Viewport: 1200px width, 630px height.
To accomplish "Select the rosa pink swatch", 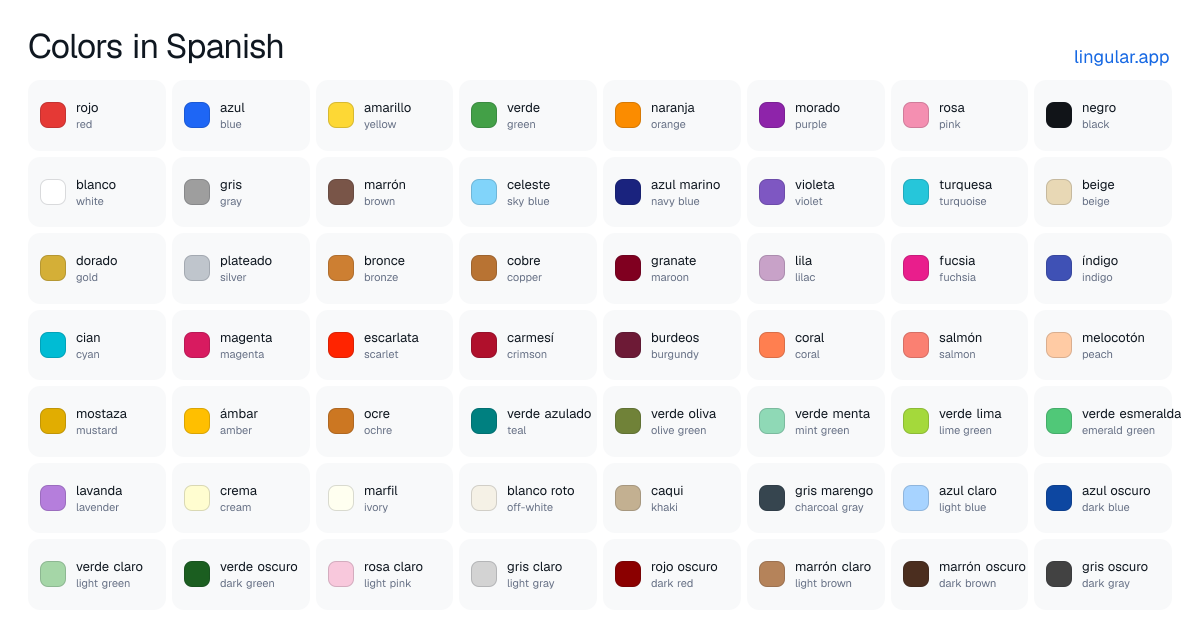I will (916, 115).
